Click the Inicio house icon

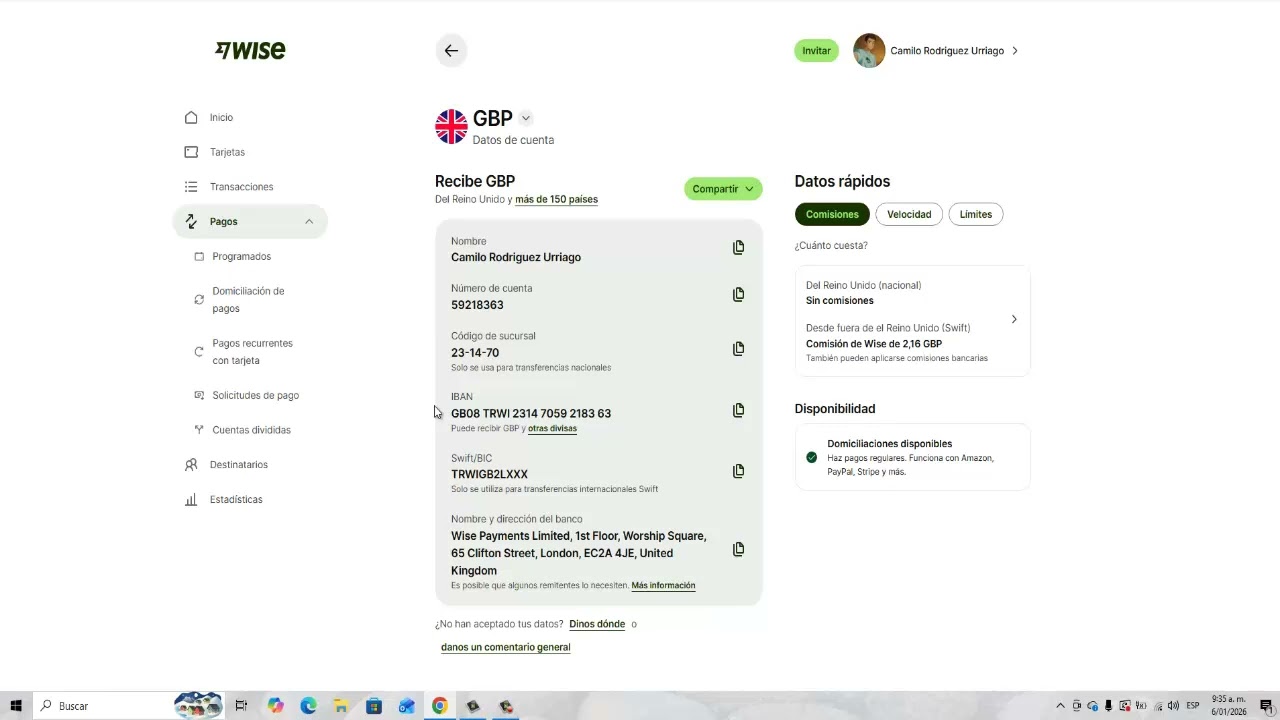coord(191,118)
